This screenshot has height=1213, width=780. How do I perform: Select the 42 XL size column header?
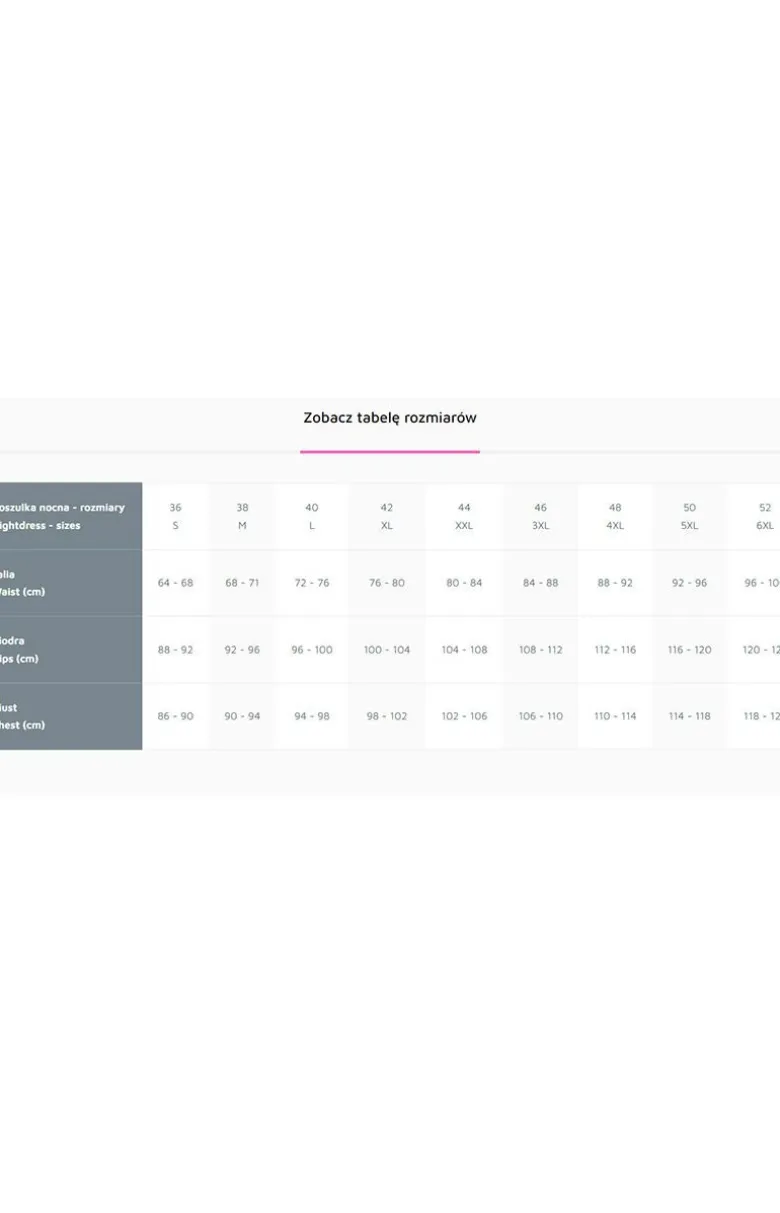point(387,516)
